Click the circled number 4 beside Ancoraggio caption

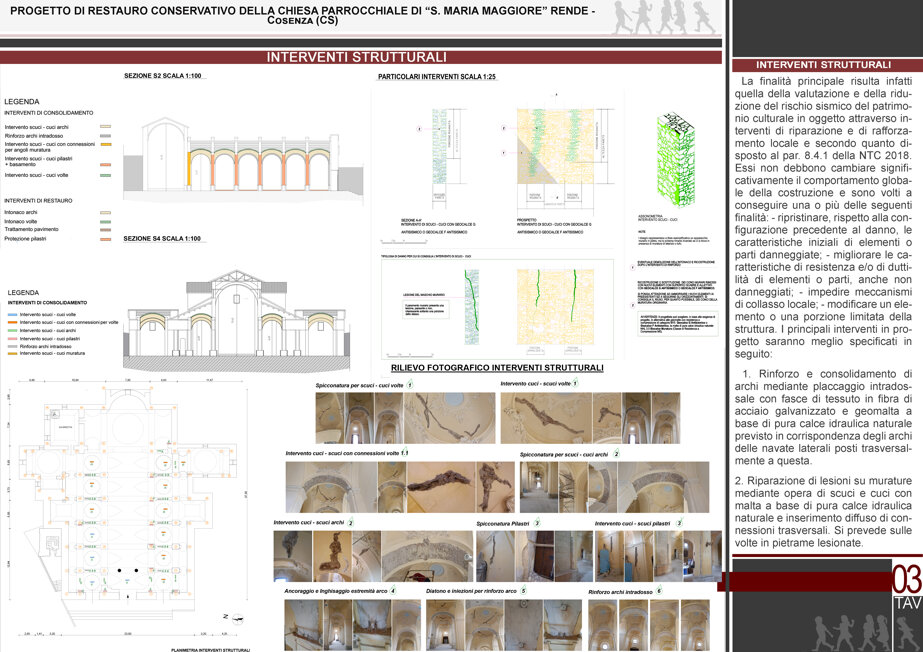[393, 590]
